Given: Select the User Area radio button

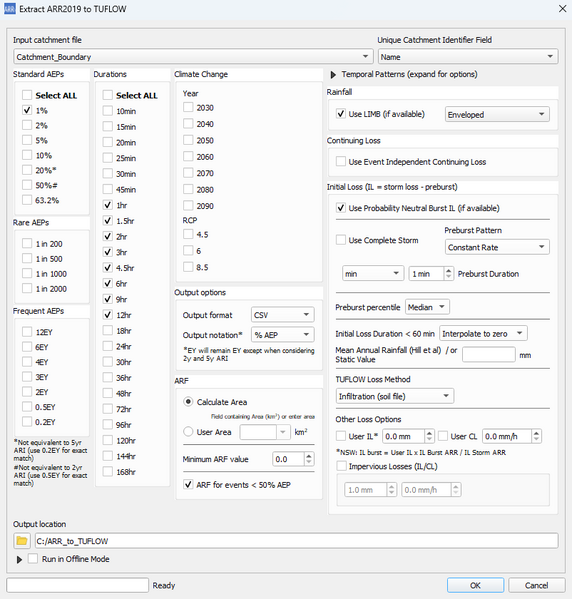Looking at the screenshot, I should [x=188, y=432].
